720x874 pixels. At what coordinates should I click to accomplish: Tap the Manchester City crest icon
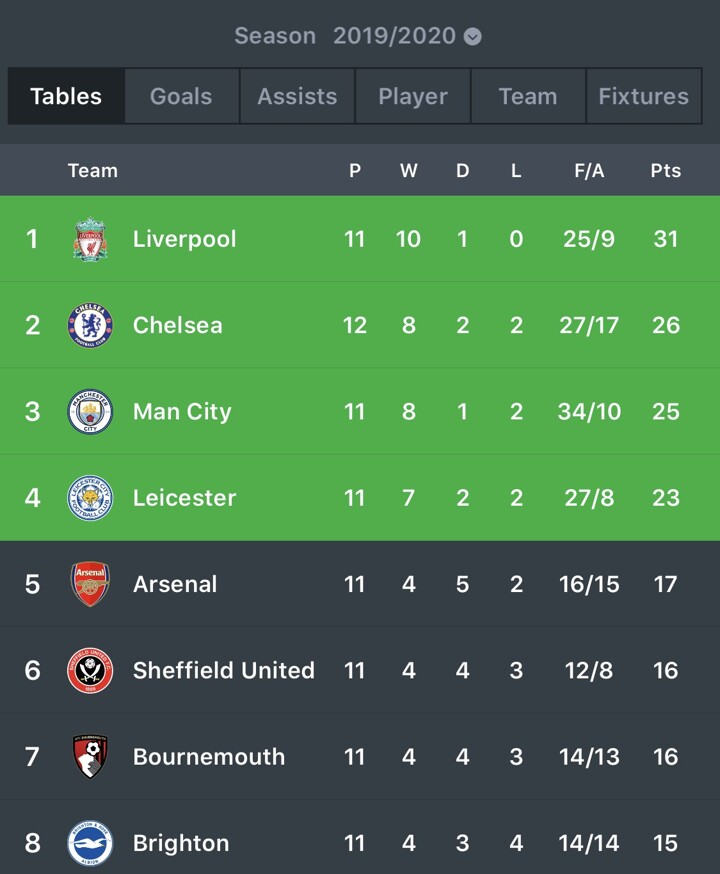[90, 412]
